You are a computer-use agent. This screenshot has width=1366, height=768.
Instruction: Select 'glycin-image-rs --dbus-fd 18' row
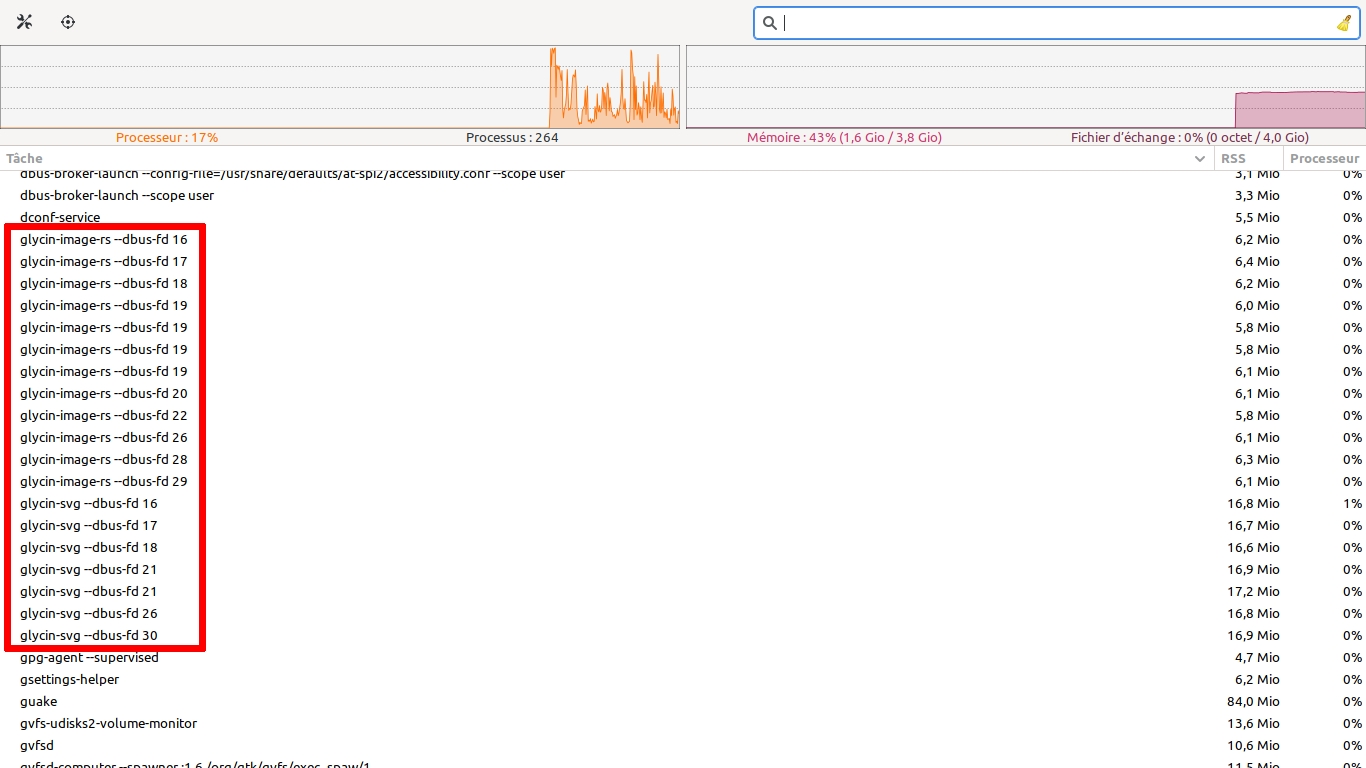(683, 283)
